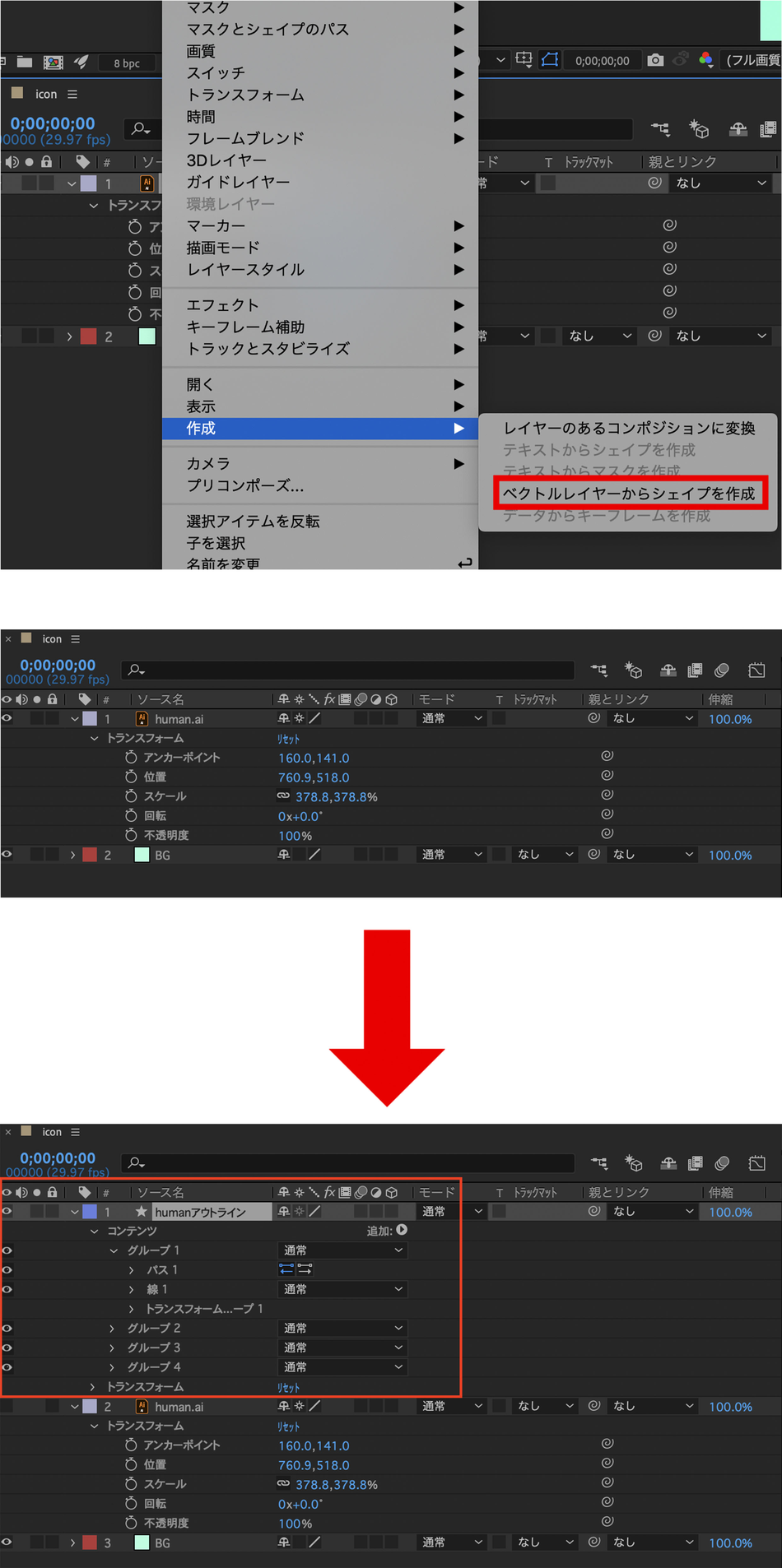Click the purple label swatch of humanアウトライン
Screen dimensions: 782x1568
point(89,1212)
